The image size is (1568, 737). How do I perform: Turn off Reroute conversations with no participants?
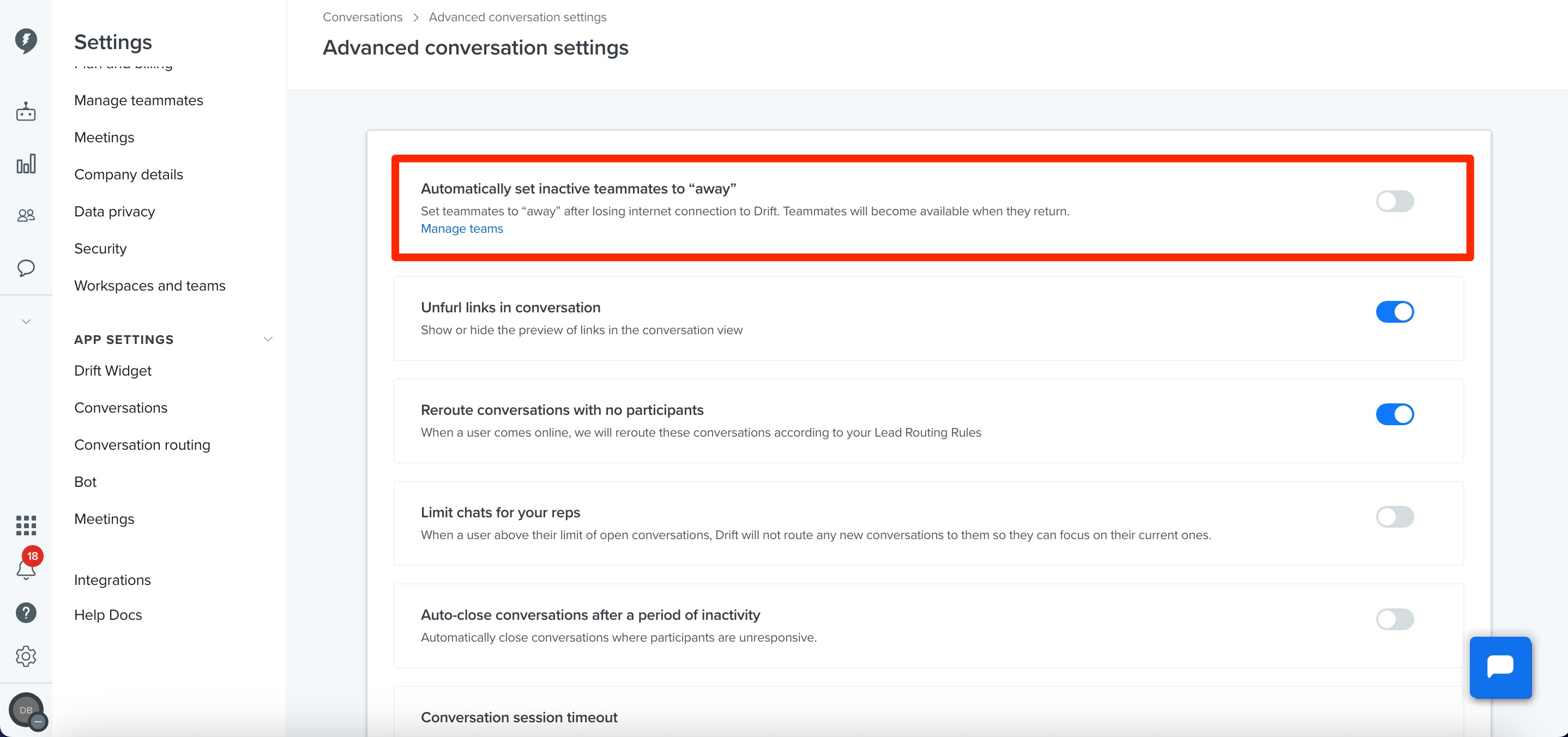1395,414
